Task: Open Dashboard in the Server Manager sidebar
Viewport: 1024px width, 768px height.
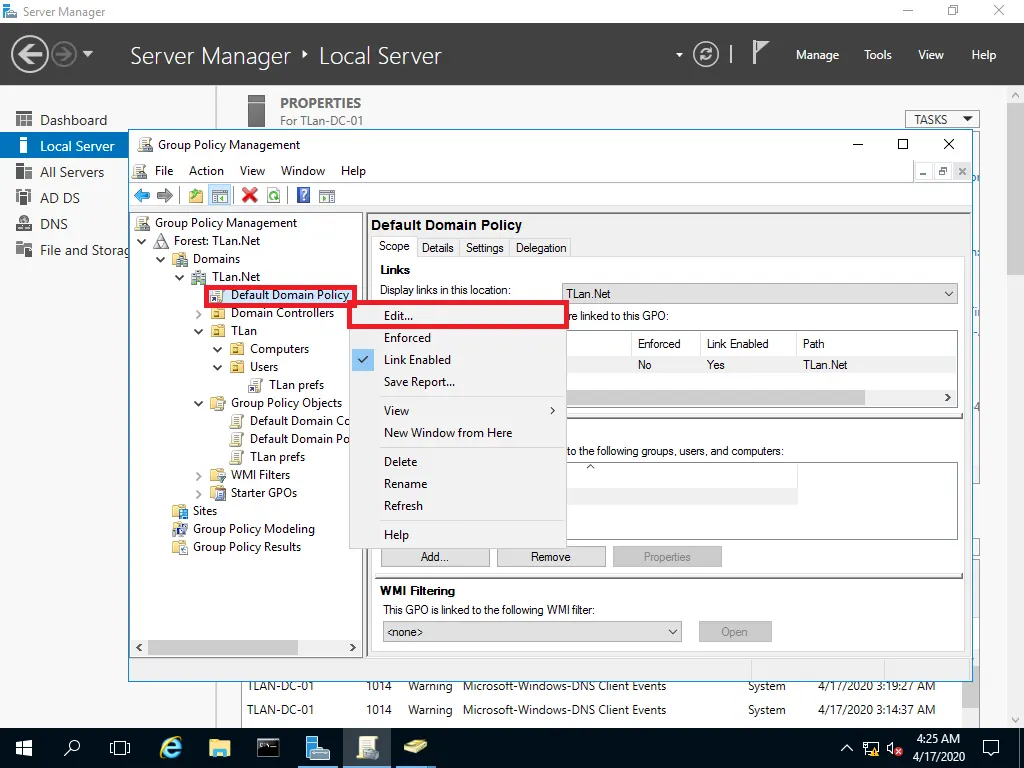Action: click(x=73, y=120)
